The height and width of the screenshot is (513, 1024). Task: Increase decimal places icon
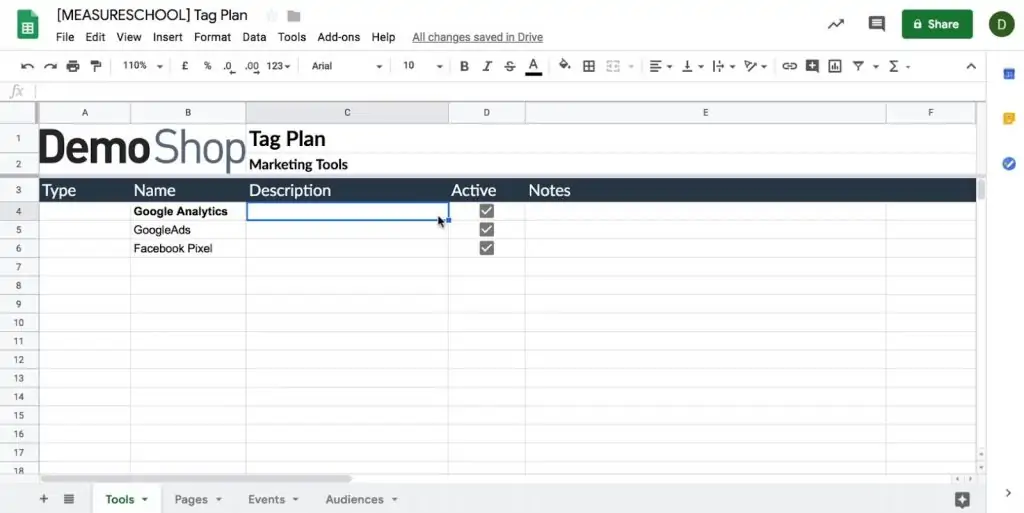pyautogui.click(x=251, y=67)
